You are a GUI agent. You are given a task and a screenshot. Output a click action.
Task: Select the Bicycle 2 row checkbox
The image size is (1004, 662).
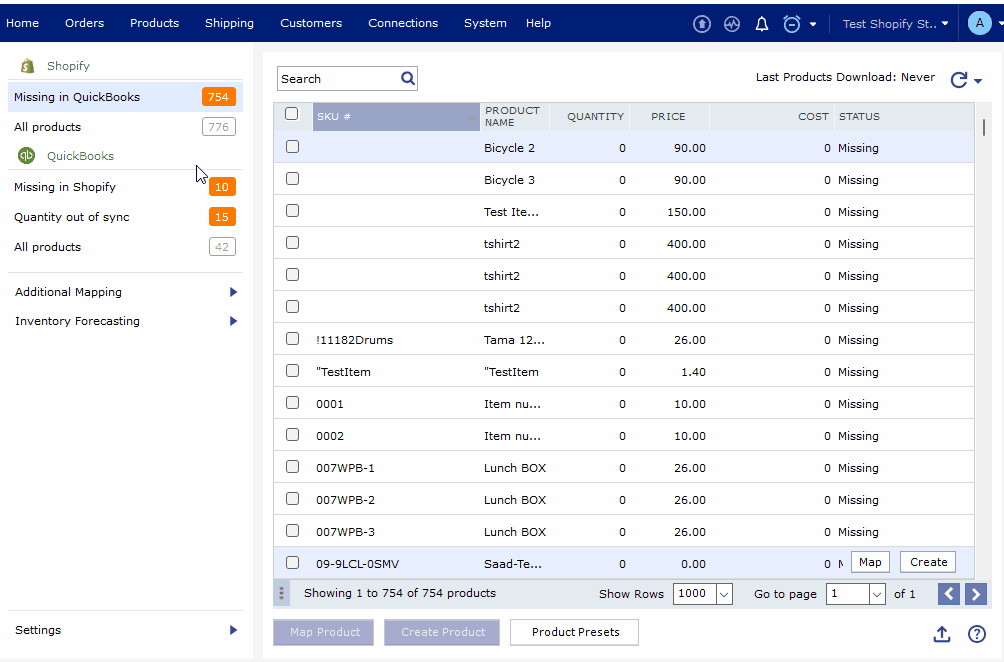tap(292, 147)
